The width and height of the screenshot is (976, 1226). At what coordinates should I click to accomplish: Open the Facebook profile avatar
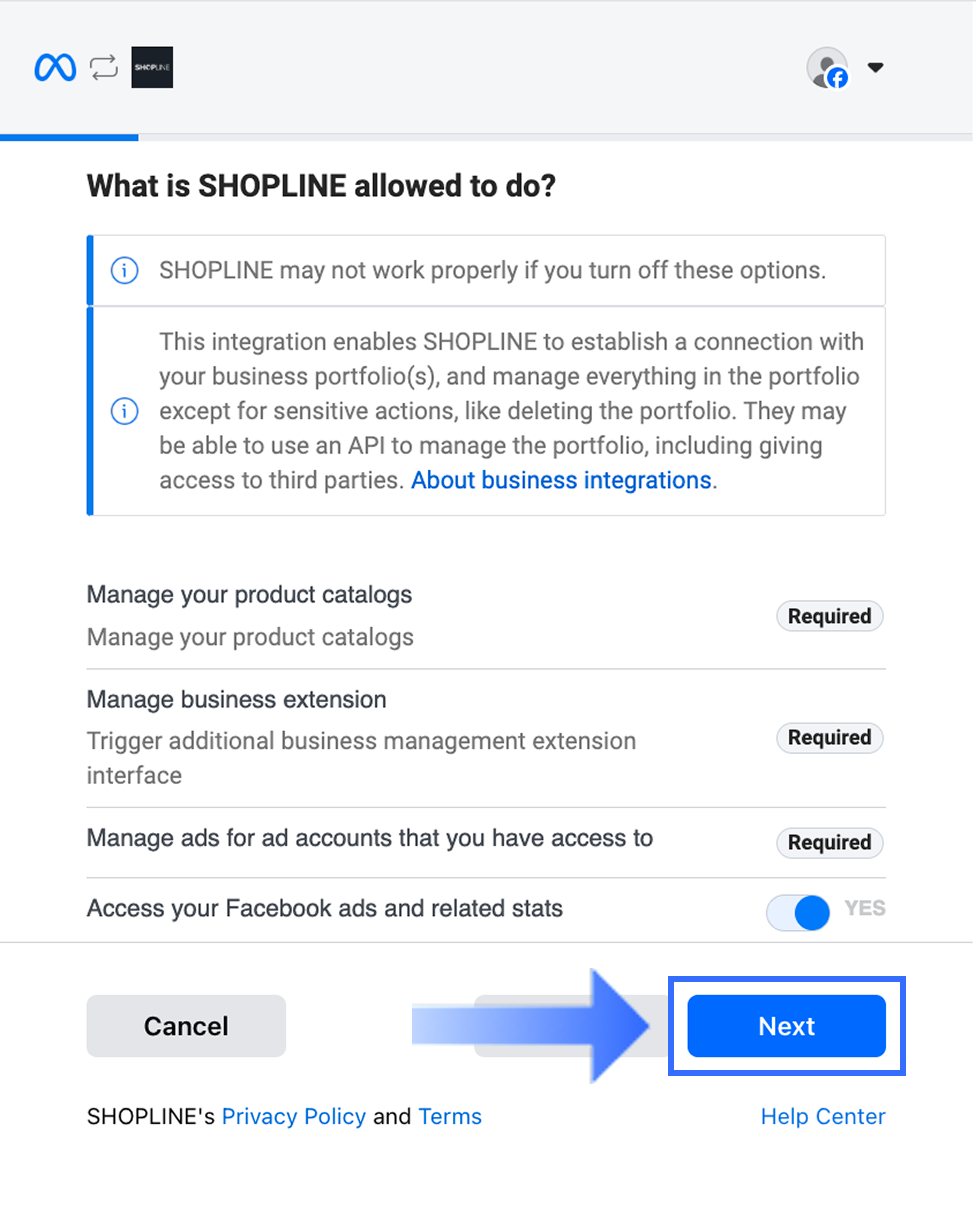827,68
